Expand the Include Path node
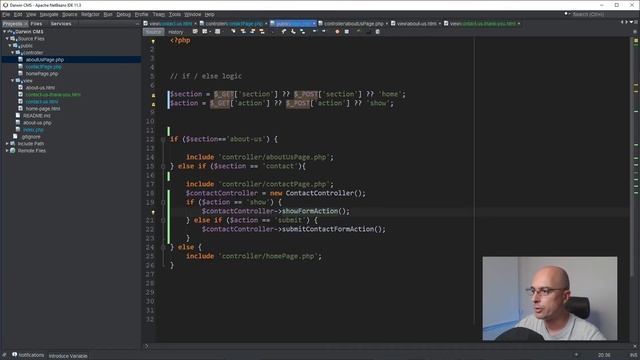640x360 pixels. [7, 144]
